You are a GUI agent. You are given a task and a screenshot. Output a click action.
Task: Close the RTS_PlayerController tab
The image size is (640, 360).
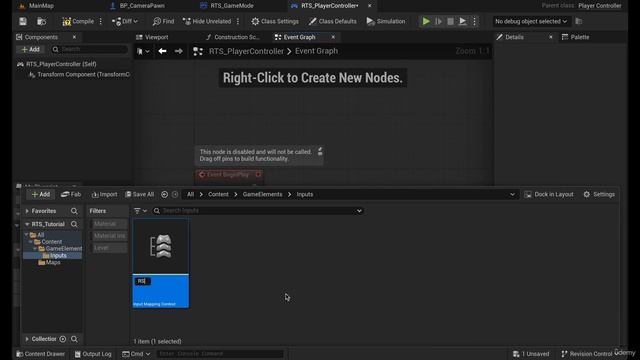[x=370, y=6]
